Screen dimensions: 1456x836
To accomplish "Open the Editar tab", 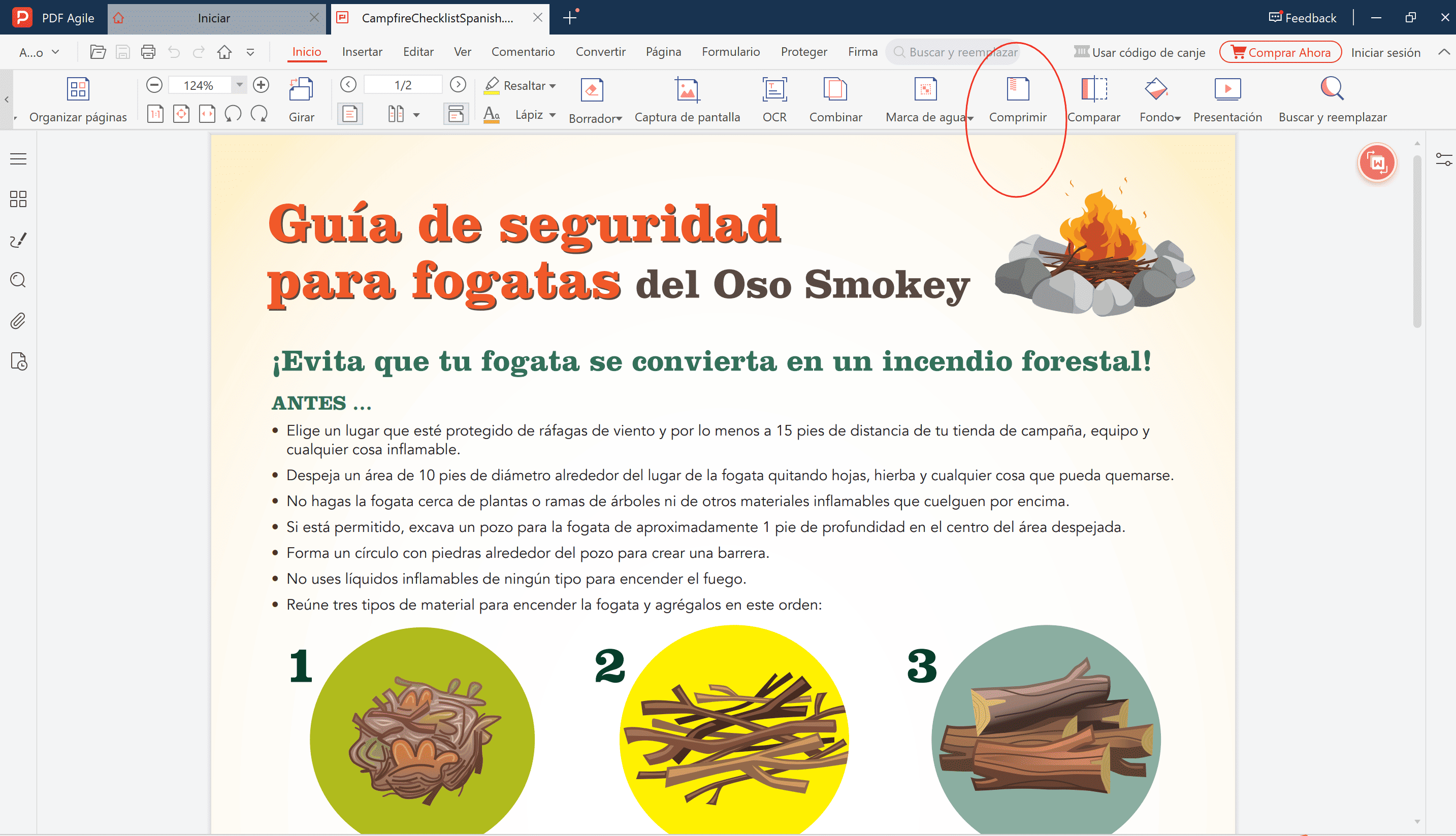I will tap(418, 52).
